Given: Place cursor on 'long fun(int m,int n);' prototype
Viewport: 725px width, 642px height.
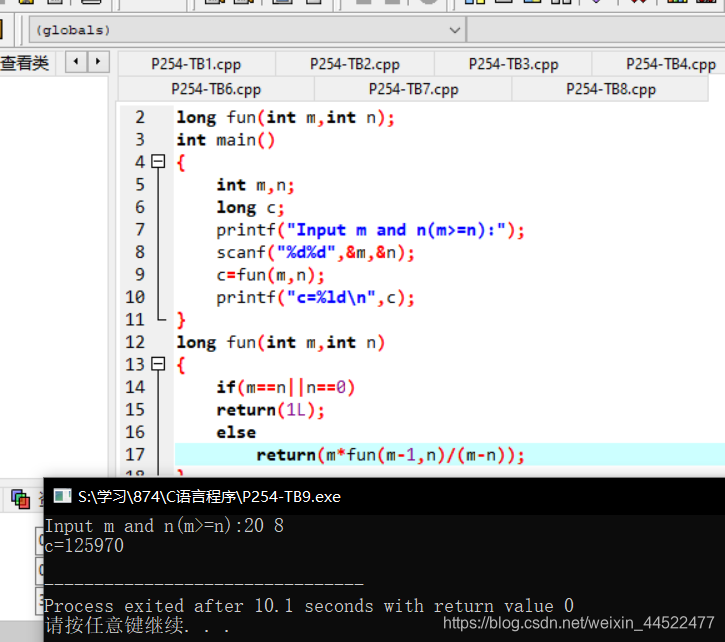Looking at the screenshot, I should pos(286,117).
